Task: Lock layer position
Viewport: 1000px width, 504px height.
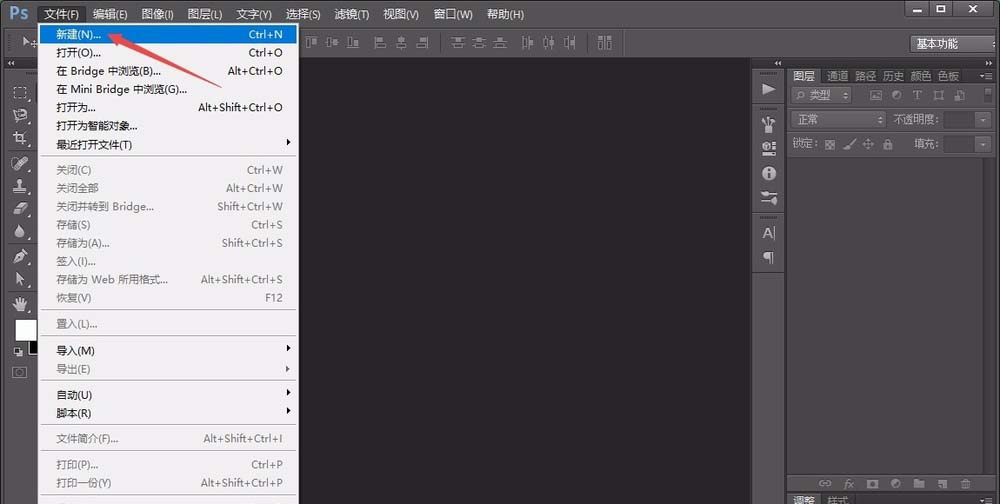Action: point(868,144)
